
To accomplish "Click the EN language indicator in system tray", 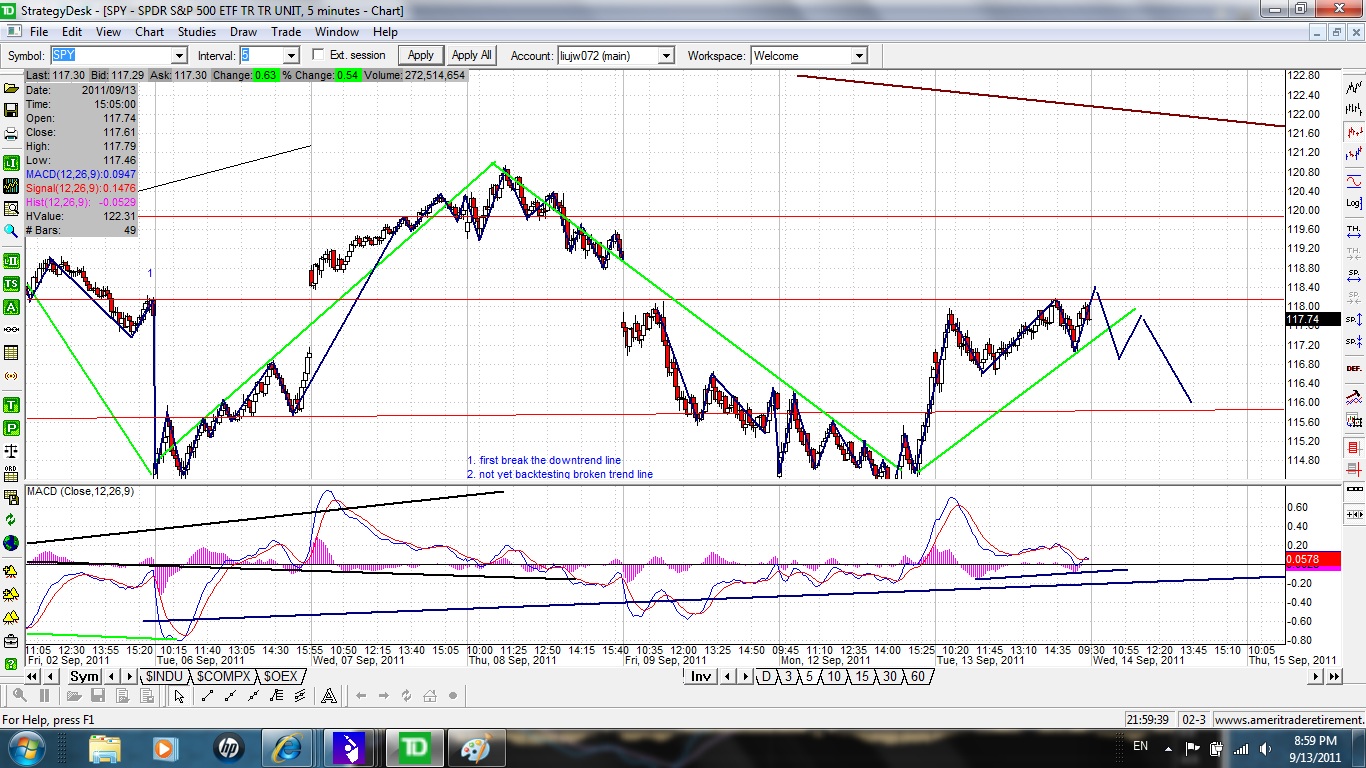I will (1140, 747).
